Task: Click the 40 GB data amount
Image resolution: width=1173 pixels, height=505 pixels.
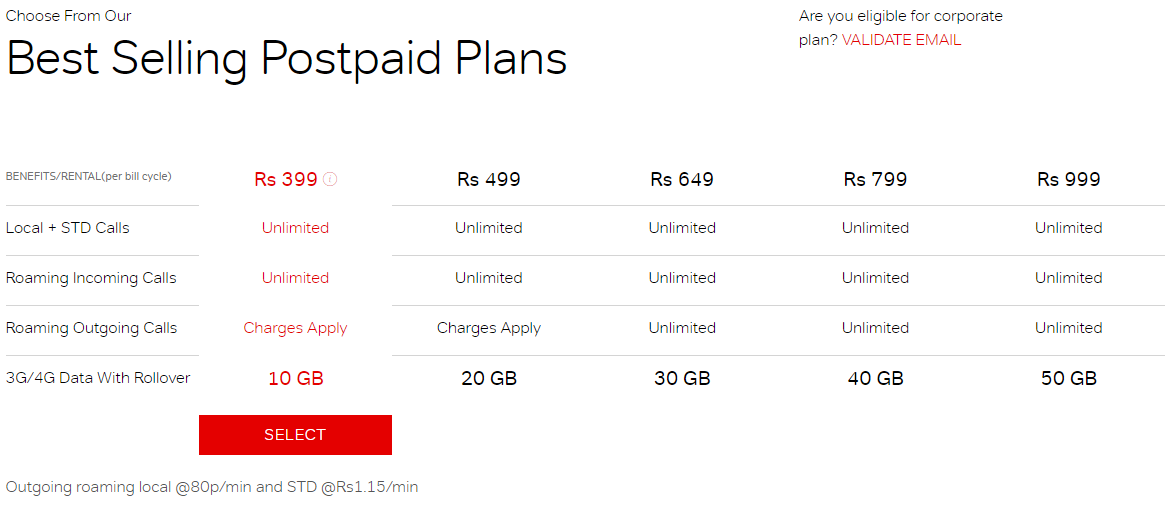Action: click(x=875, y=379)
